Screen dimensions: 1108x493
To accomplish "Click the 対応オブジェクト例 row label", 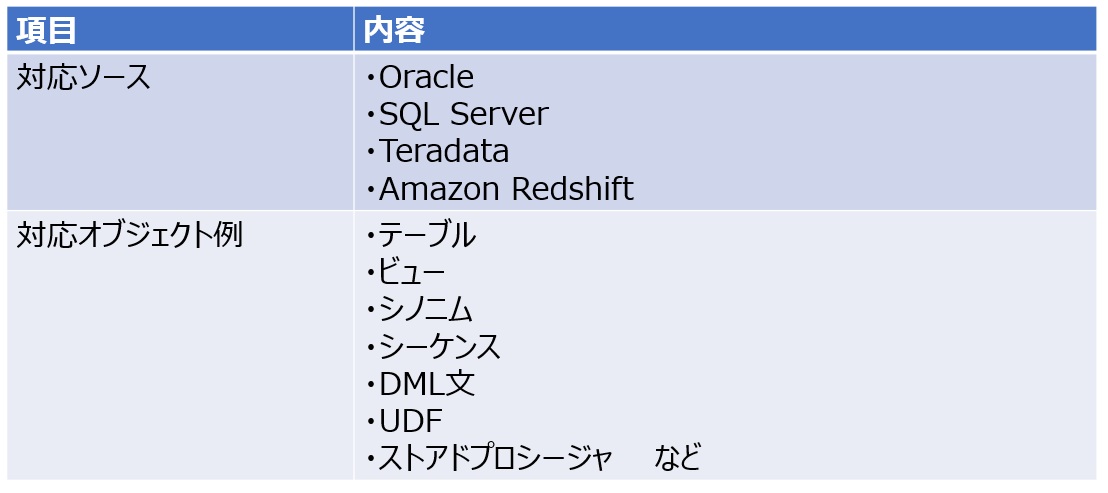I will point(130,236).
